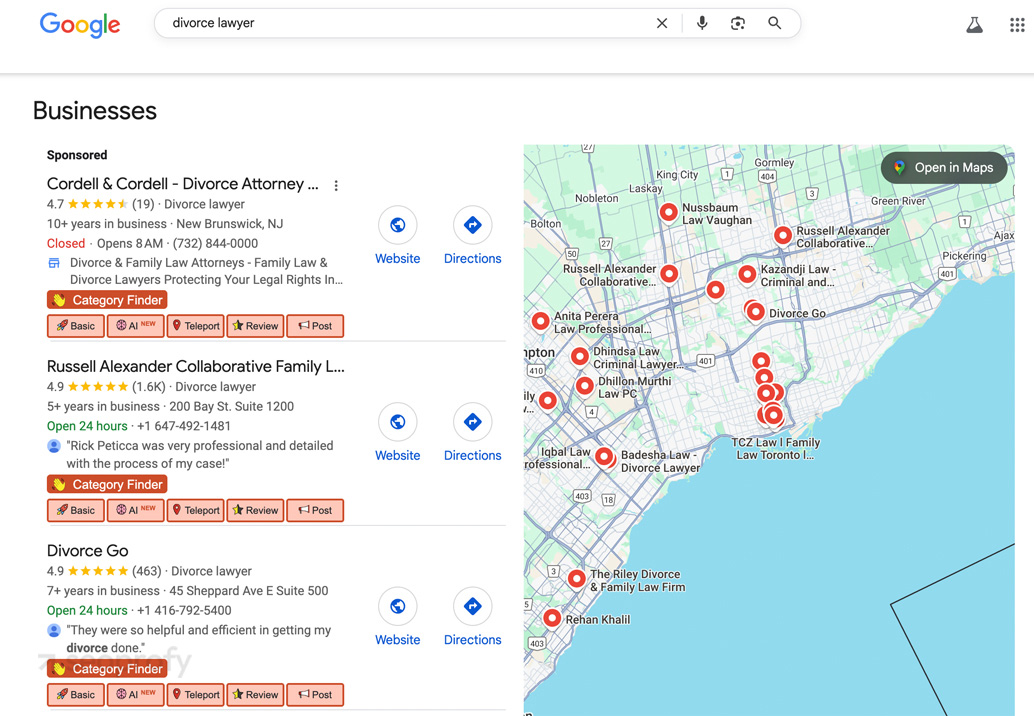
Task: Click AI NEW button under Cordell & Cordell
Action: (136, 326)
